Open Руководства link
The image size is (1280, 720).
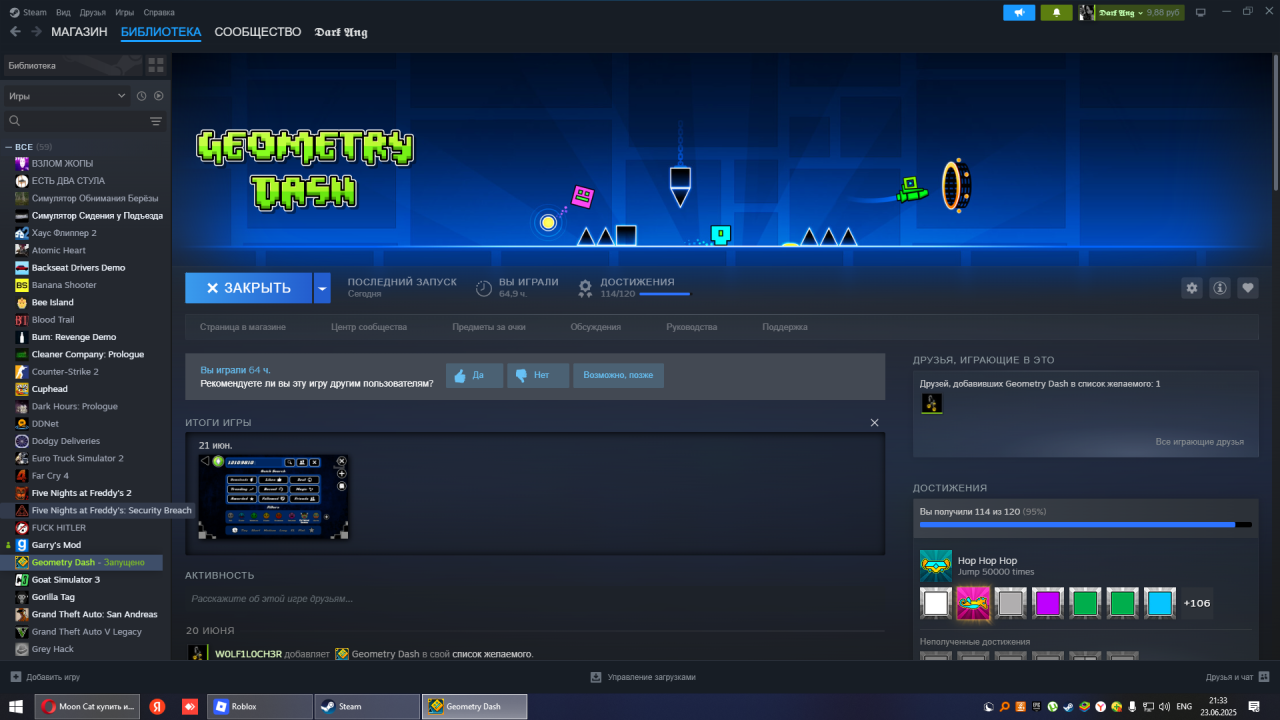(692, 327)
